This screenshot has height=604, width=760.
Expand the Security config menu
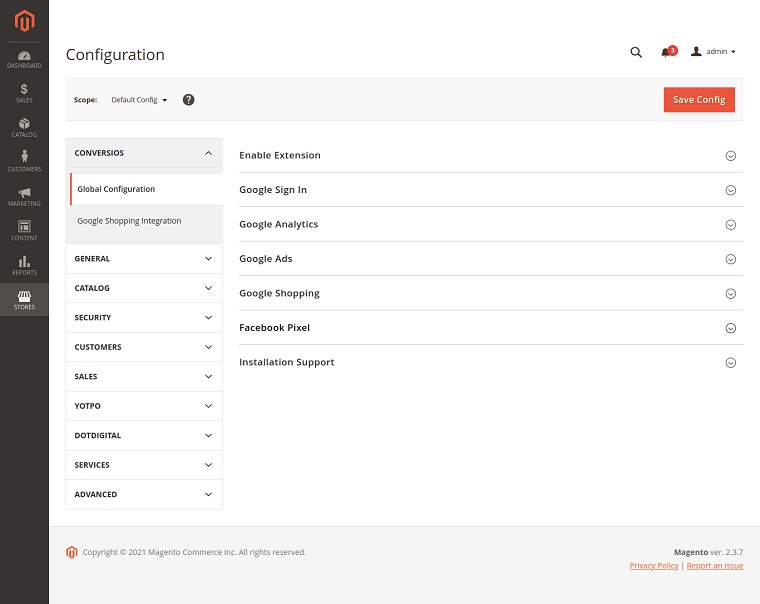144,318
